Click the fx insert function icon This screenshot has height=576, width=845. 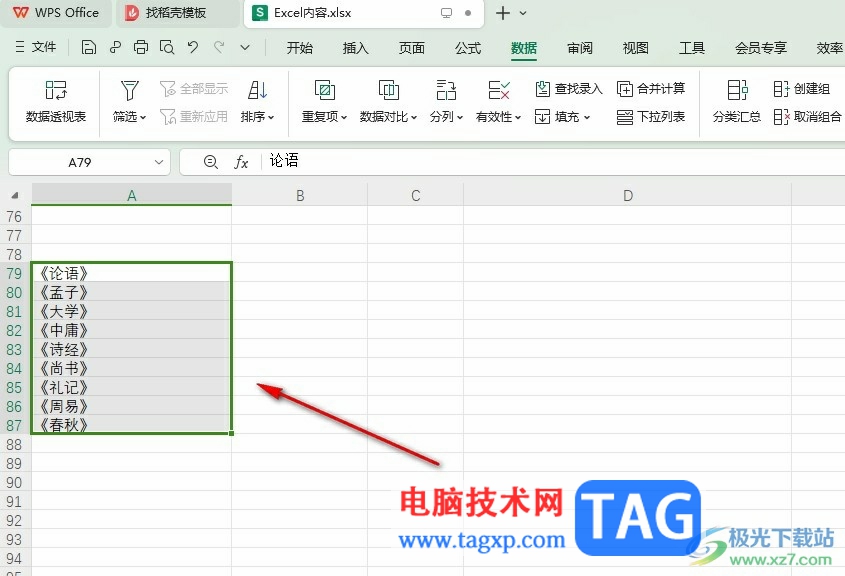pos(241,162)
